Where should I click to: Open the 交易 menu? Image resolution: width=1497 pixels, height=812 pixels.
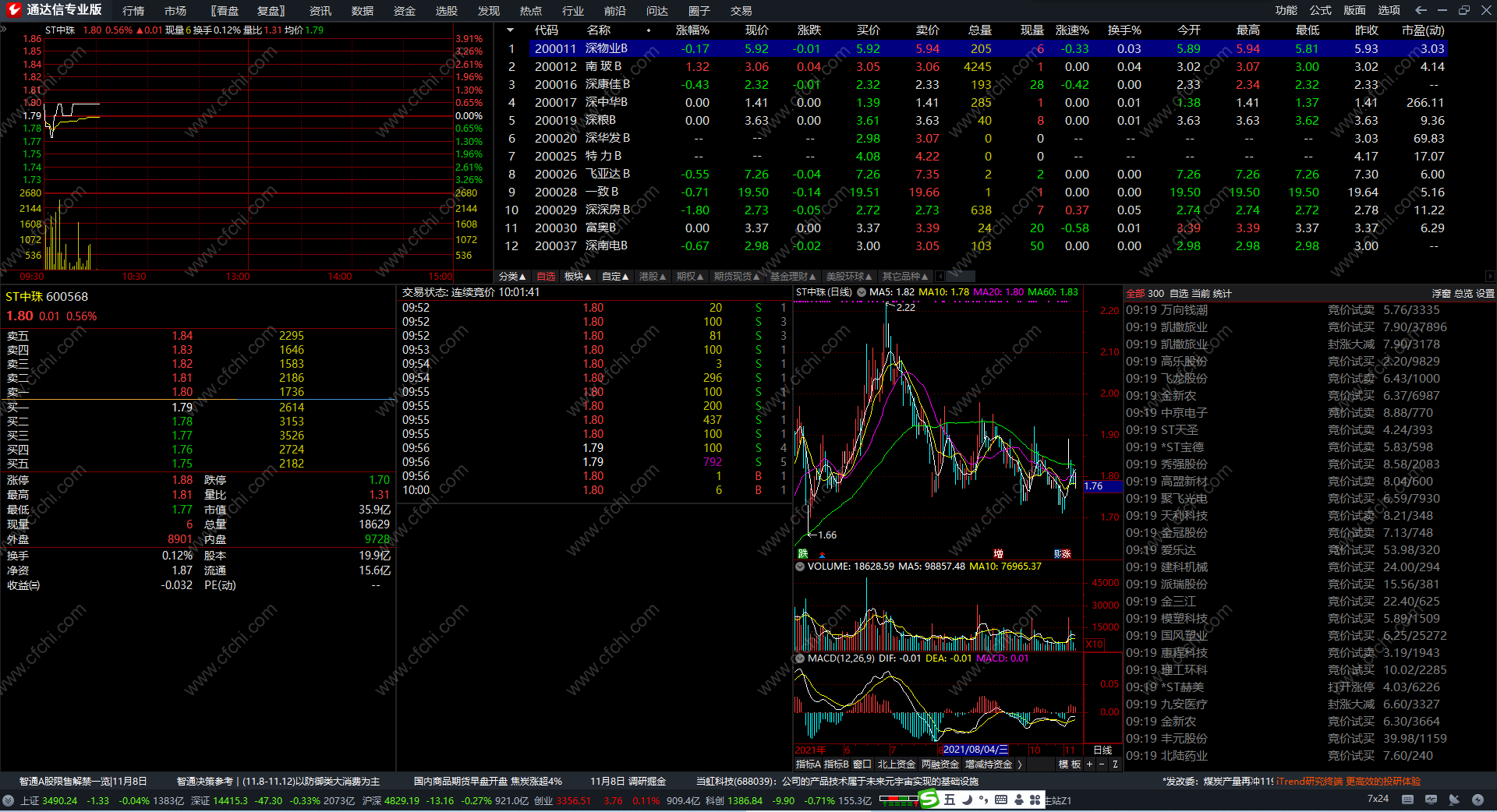[741, 11]
